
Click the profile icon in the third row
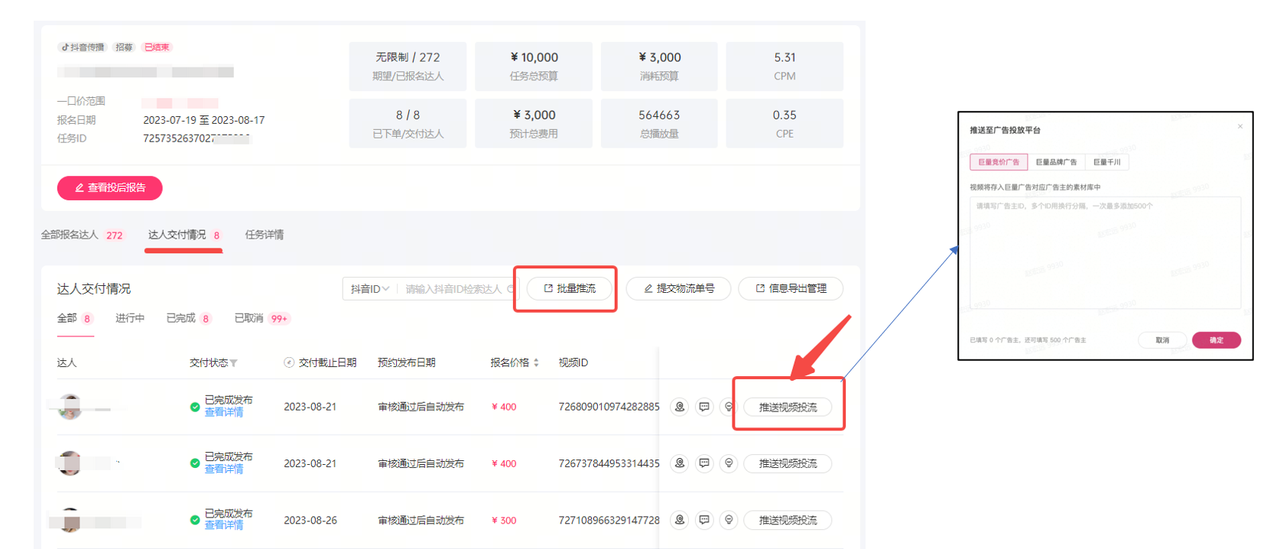point(680,520)
